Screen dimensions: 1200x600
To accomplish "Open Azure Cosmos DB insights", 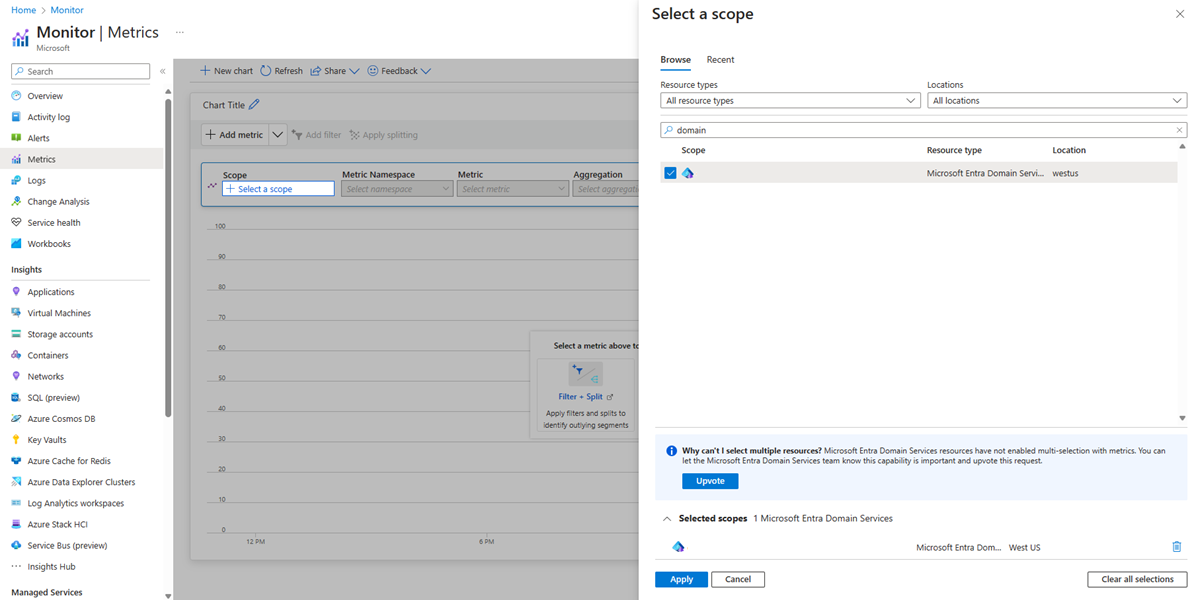I will [61, 419].
